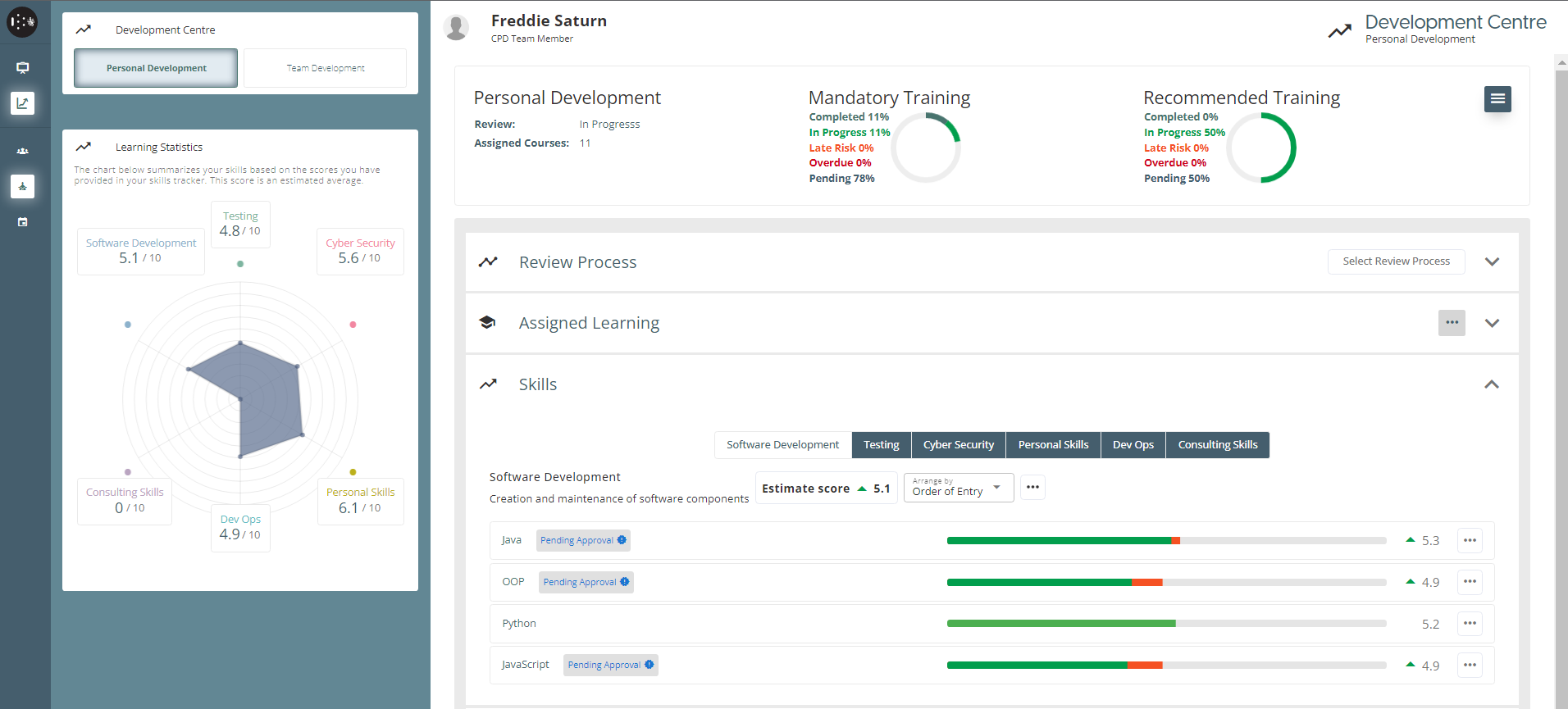
Task: Click the calendar icon in sidebar
Action: coord(23,222)
